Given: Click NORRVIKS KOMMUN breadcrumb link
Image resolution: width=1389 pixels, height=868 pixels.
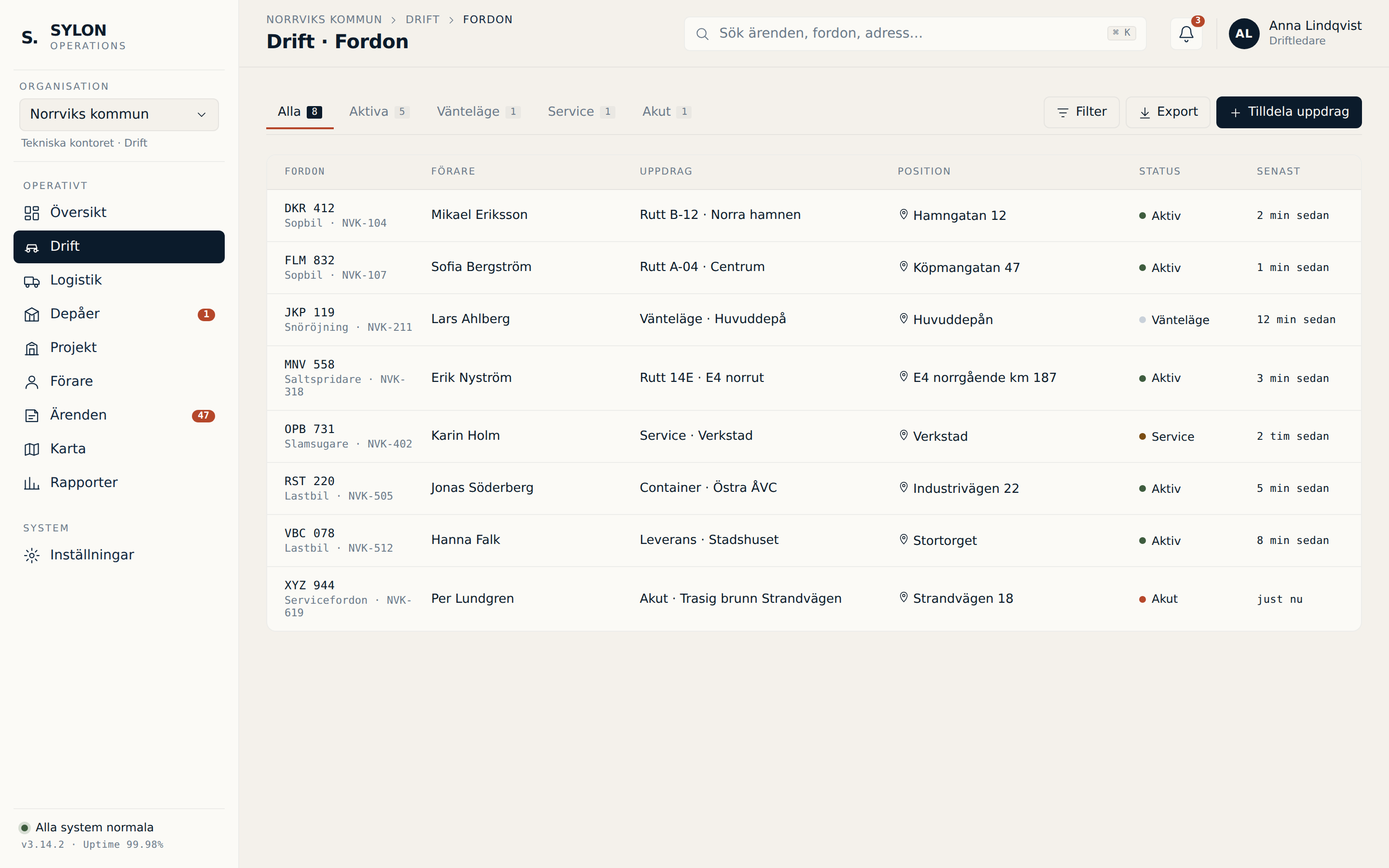Looking at the screenshot, I should pyautogui.click(x=324, y=19).
